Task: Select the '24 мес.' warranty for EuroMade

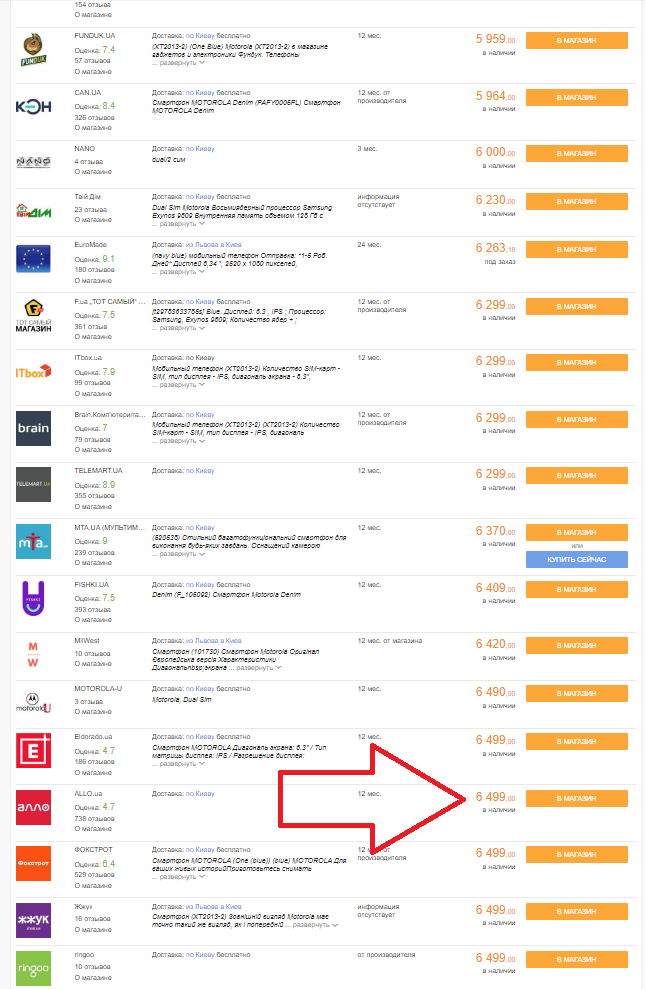Action: 369,245
